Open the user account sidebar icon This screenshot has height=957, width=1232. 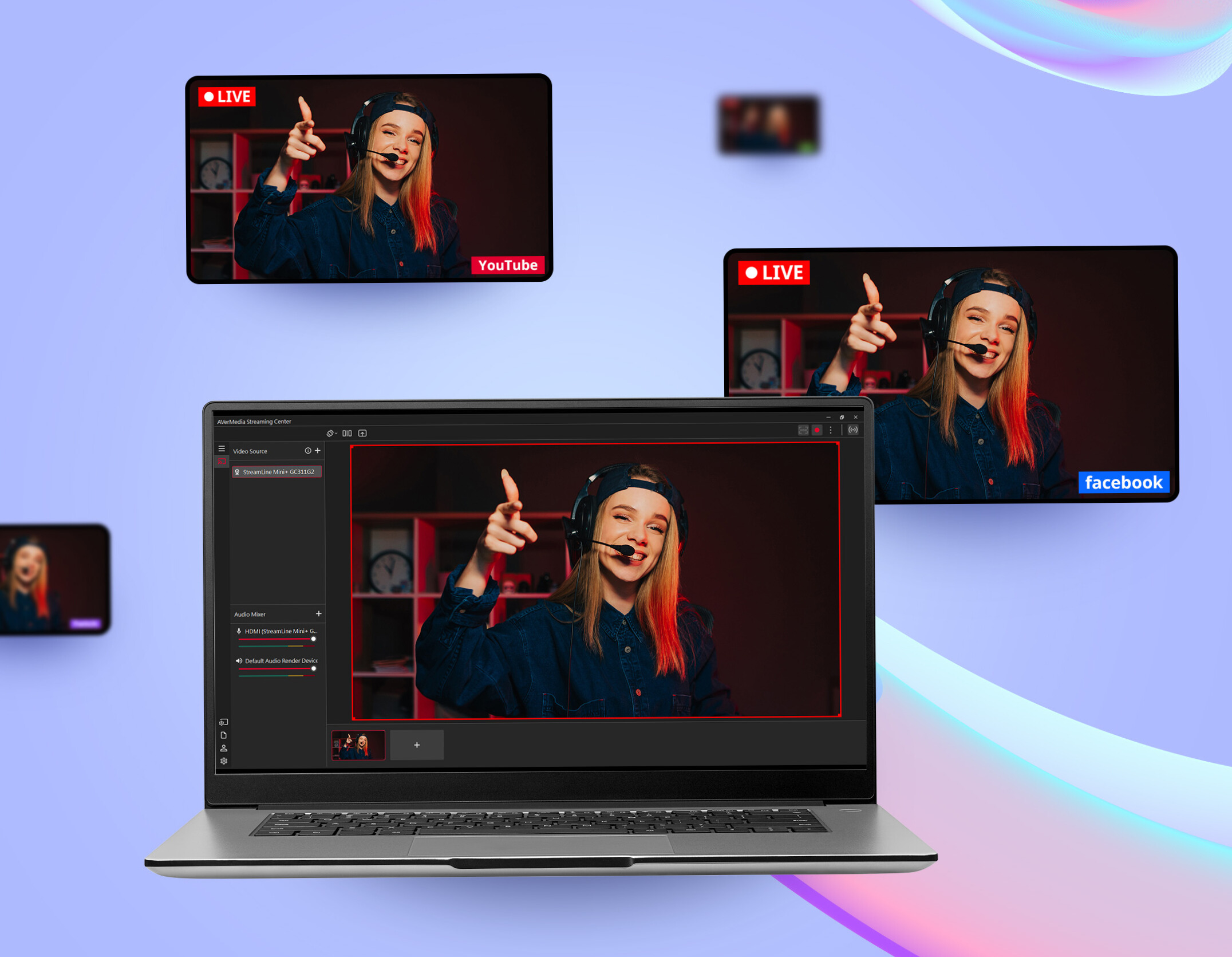(x=224, y=748)
